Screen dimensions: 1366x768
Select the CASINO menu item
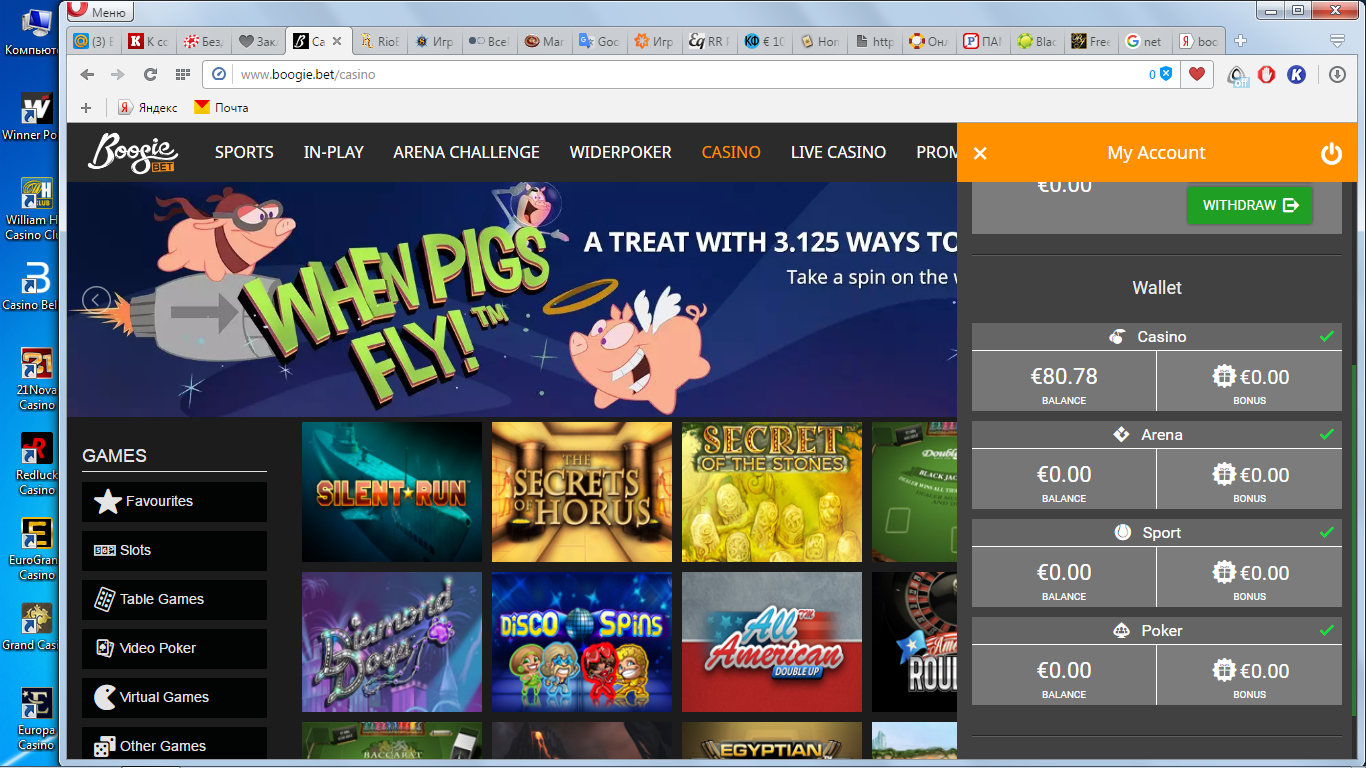pos(731,152)
